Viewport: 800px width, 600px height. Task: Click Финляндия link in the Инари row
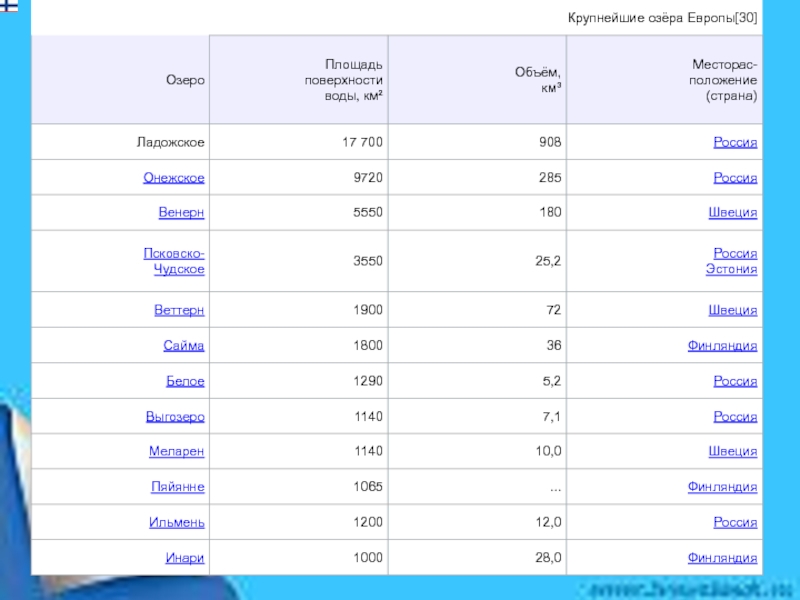722,558
